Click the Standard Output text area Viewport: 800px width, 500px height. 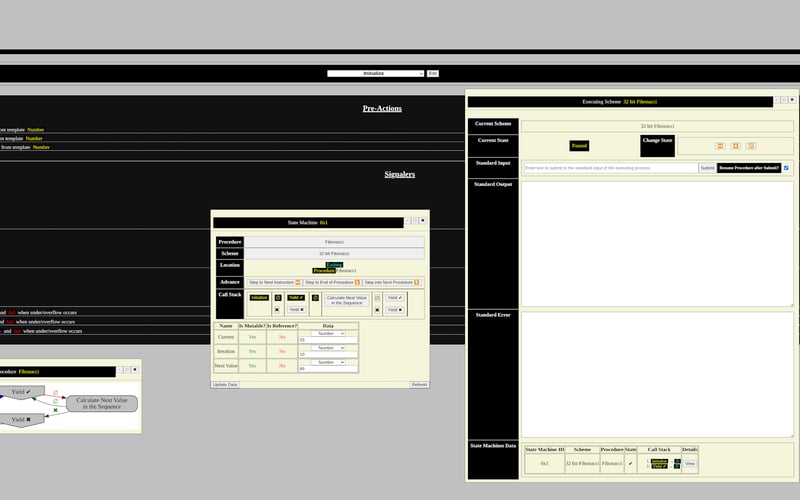[x=657, y=244]
